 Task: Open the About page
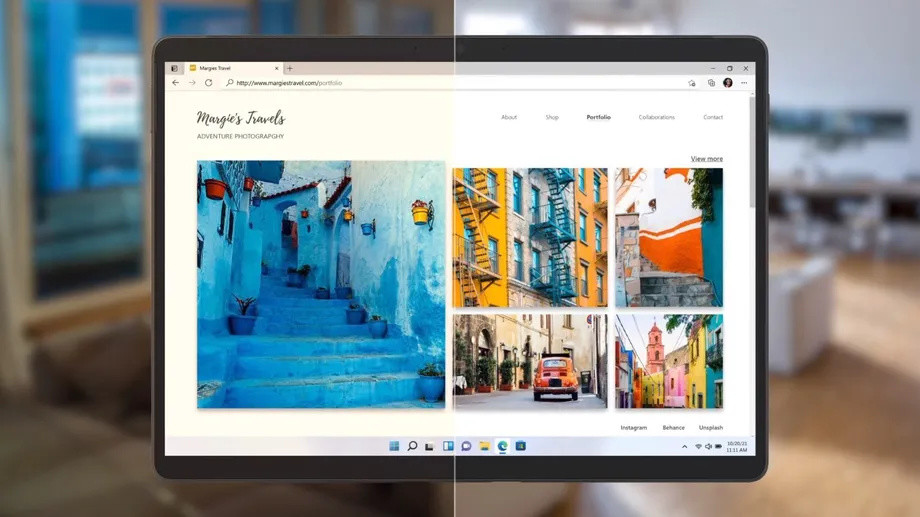click(509, 117)
